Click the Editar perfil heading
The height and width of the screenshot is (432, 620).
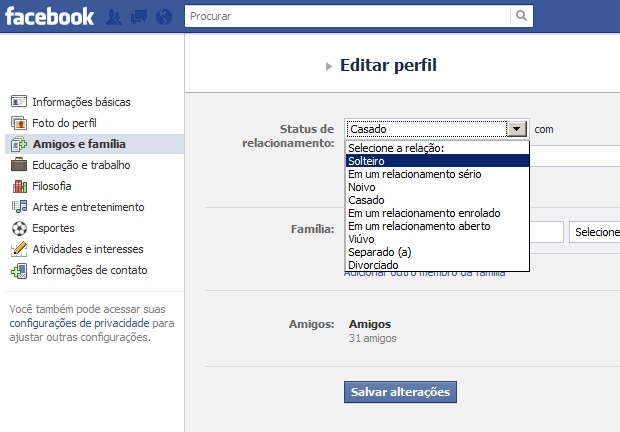click(x=388, y=65)
